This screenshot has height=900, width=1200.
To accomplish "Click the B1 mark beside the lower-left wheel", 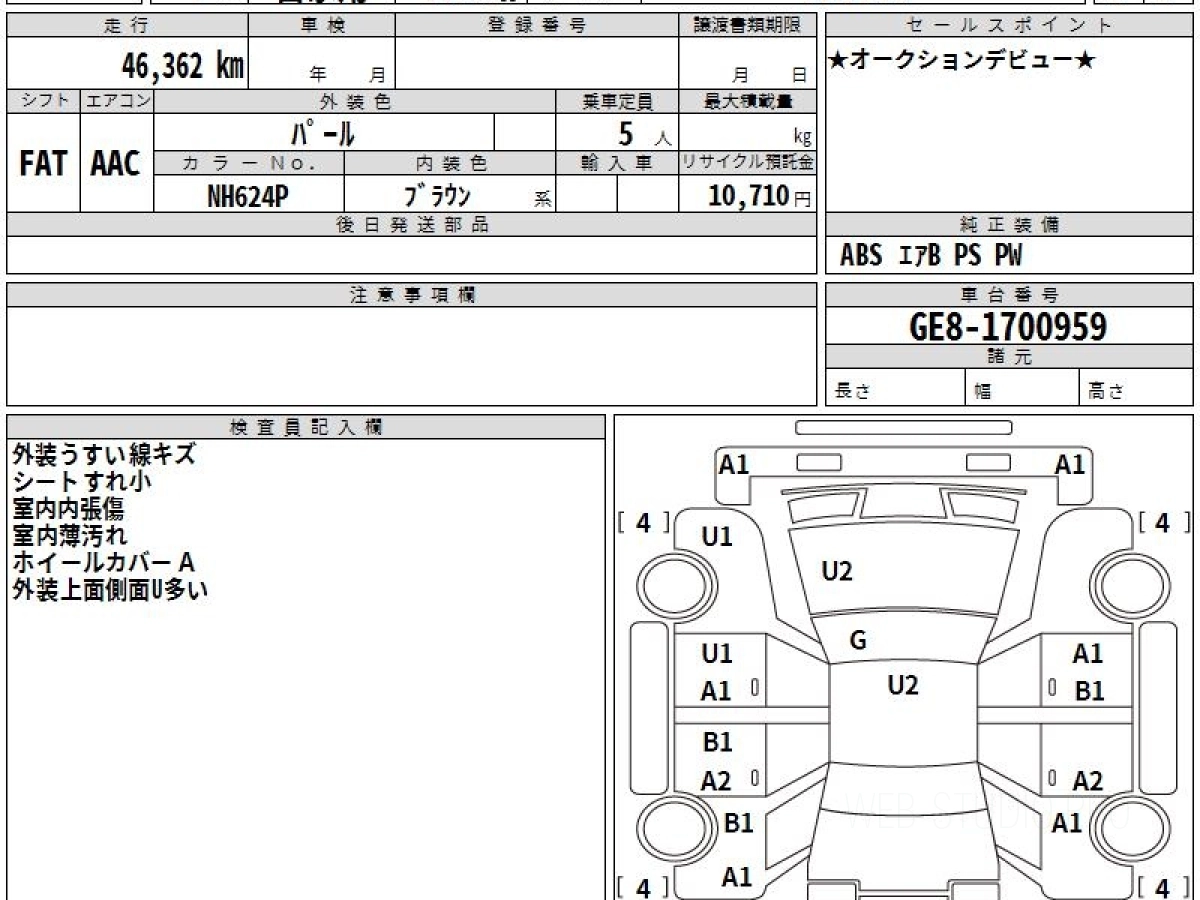I will (738, 823).
